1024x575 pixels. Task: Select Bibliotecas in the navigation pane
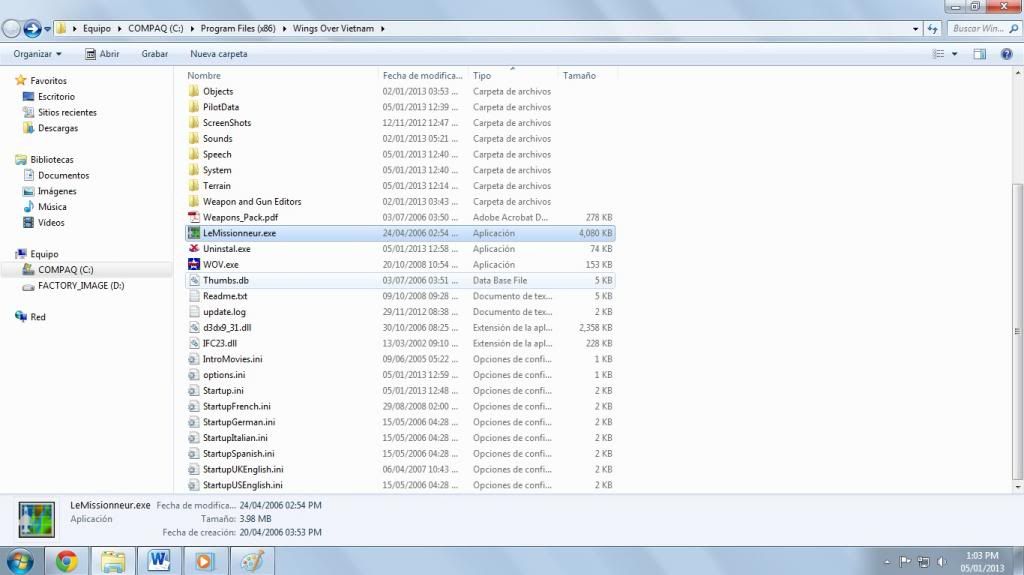pyautogui.click(x=52, y=159)
